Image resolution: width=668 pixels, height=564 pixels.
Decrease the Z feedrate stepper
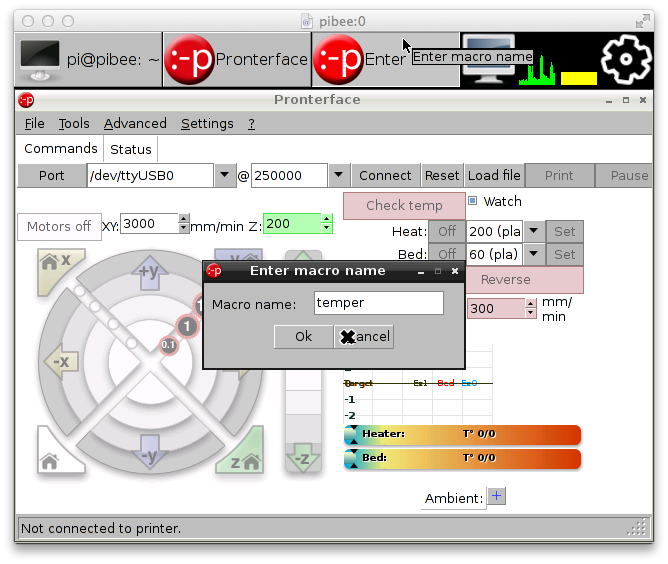click(x=326, y=228)
